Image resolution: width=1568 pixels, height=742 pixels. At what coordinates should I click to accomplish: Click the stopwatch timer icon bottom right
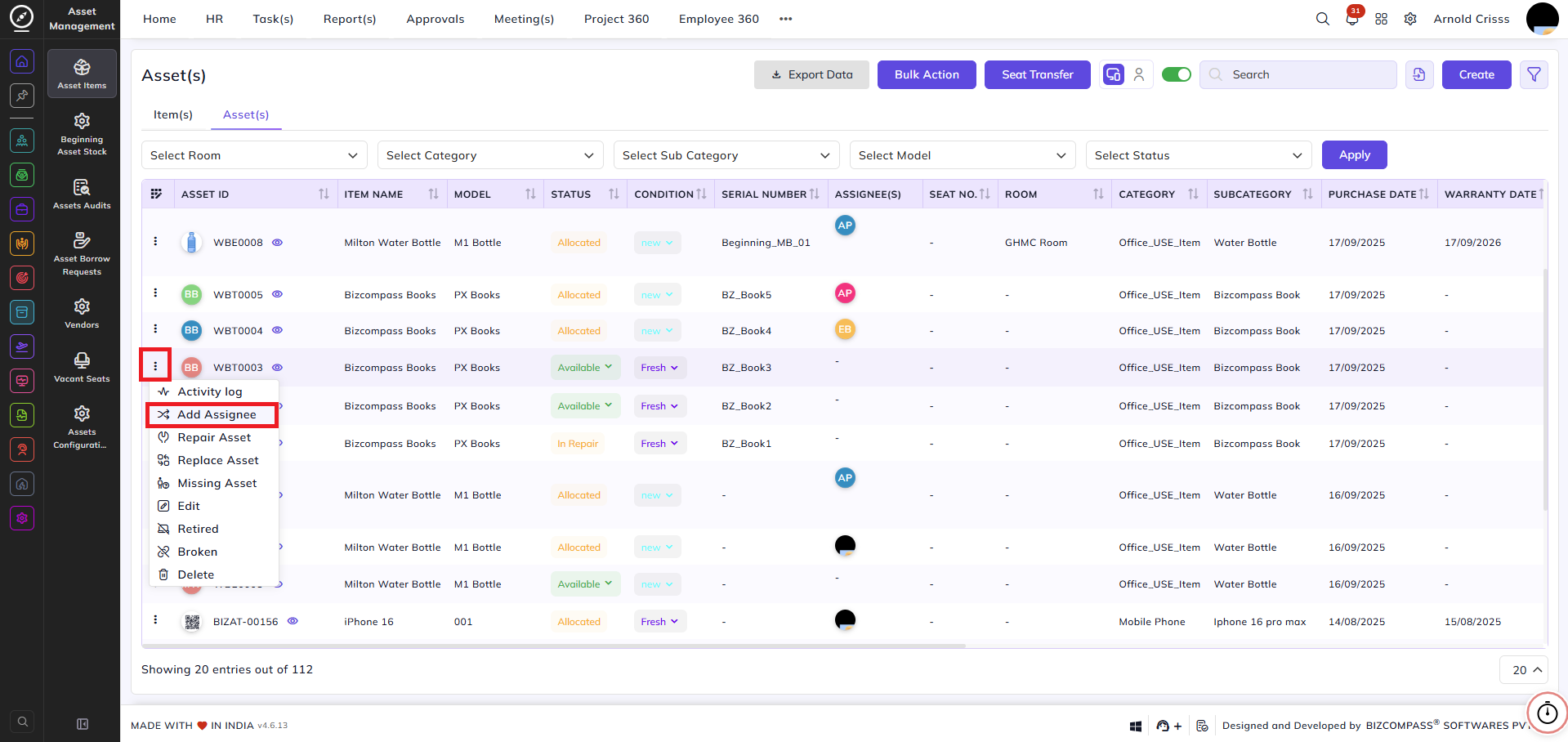tap(1548, 713)
